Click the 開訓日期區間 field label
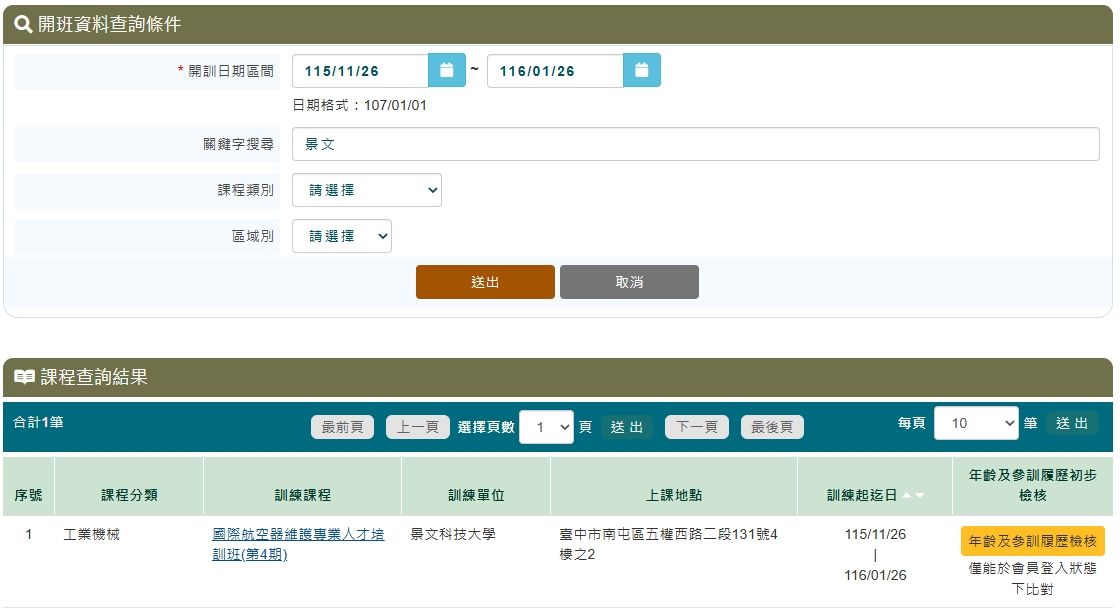The height and width of the screenshot is (612, 1120). click(231, 71)
